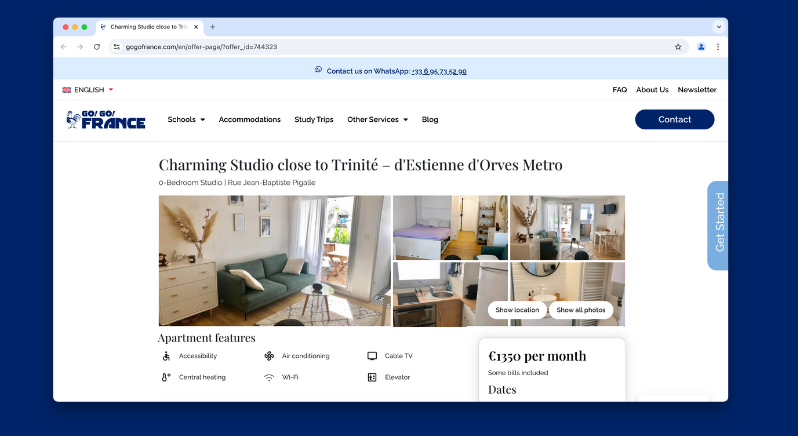The image size is (798, 436).
Task: Reload the page in browser
Action: tap(97, 47)
